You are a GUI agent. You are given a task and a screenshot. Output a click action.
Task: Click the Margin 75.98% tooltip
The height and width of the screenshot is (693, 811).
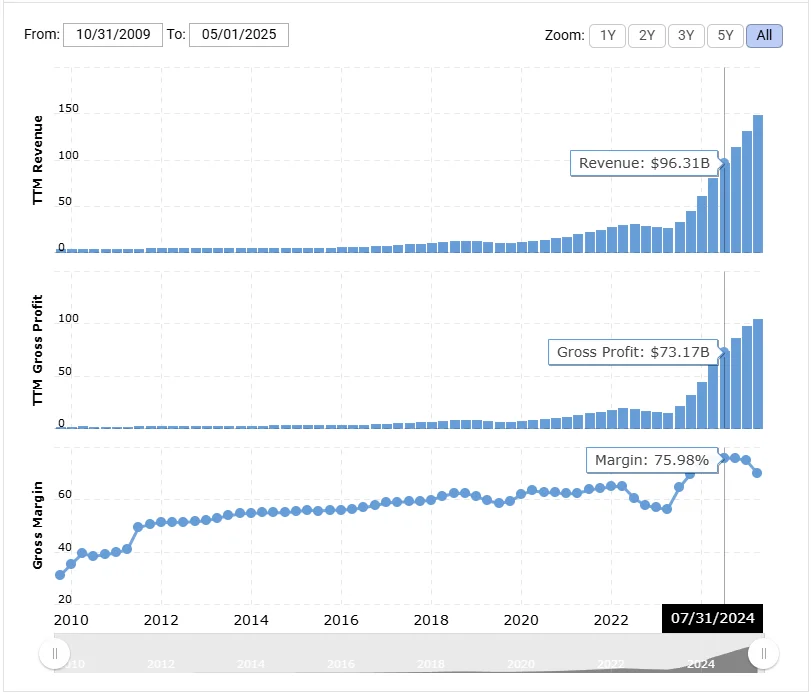[x=651, y=461]
